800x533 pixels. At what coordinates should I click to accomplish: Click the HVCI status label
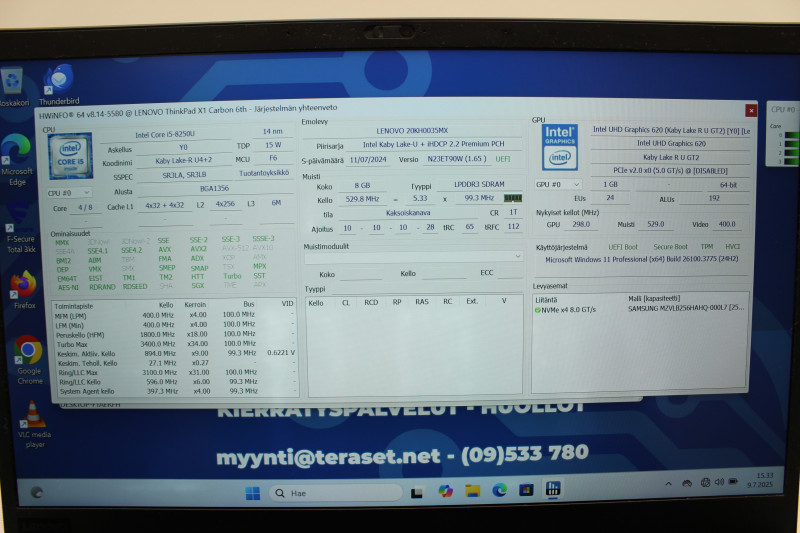(x=733, y=247)
